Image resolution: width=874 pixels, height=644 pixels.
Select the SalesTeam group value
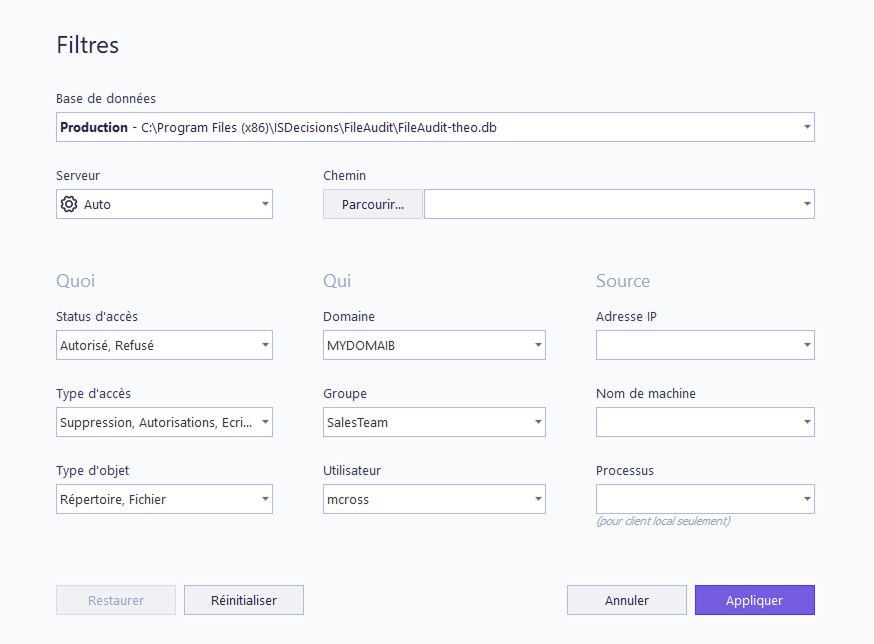(357, 423)
